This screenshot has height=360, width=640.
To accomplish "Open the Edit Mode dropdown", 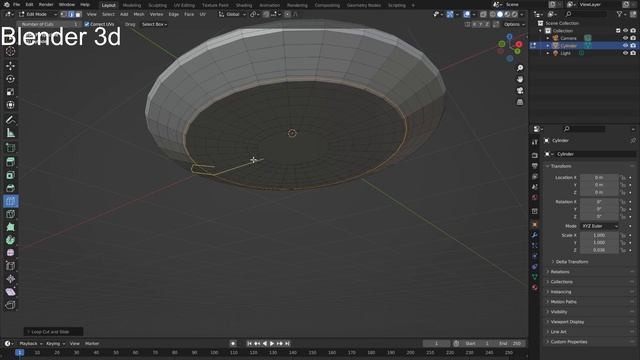I will point(38,14).
